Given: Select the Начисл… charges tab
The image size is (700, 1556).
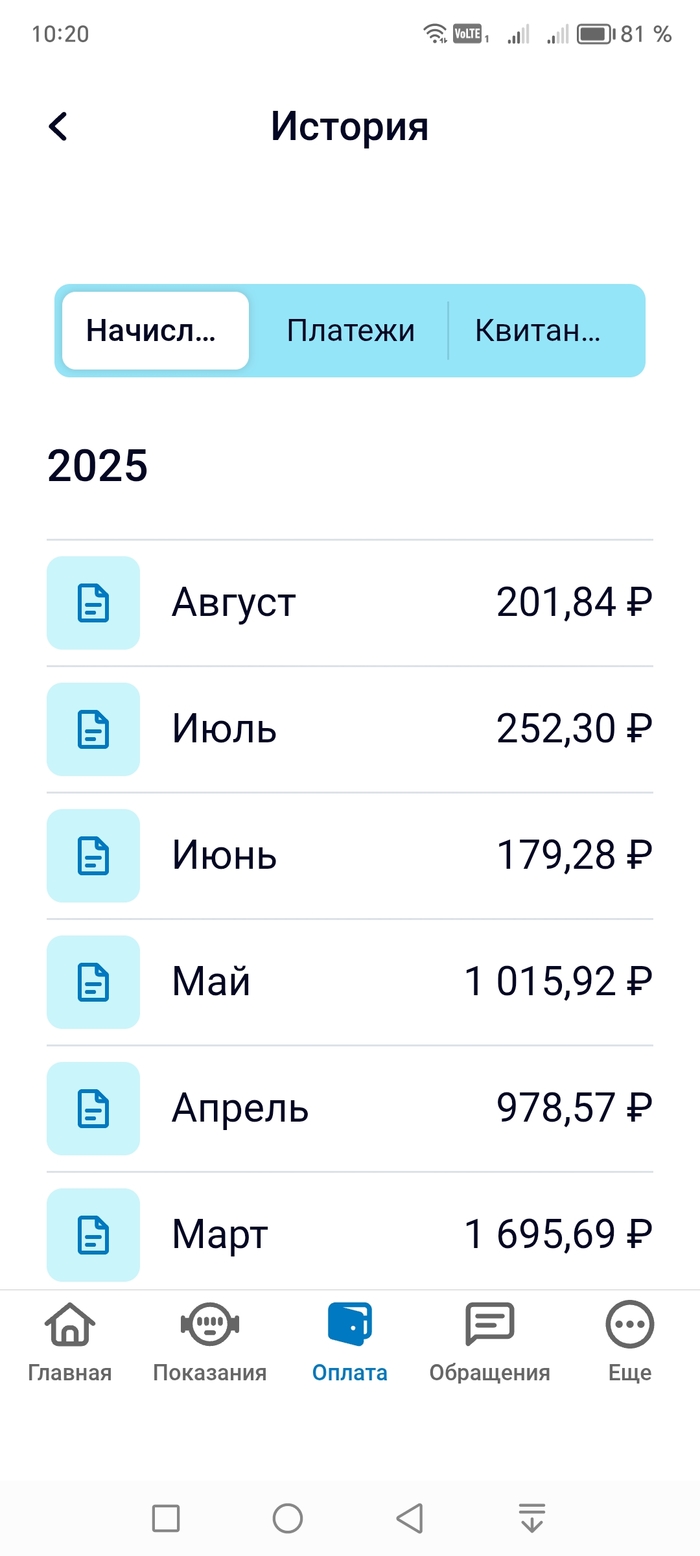Looking at the screenshot, I should pos(155,331).
